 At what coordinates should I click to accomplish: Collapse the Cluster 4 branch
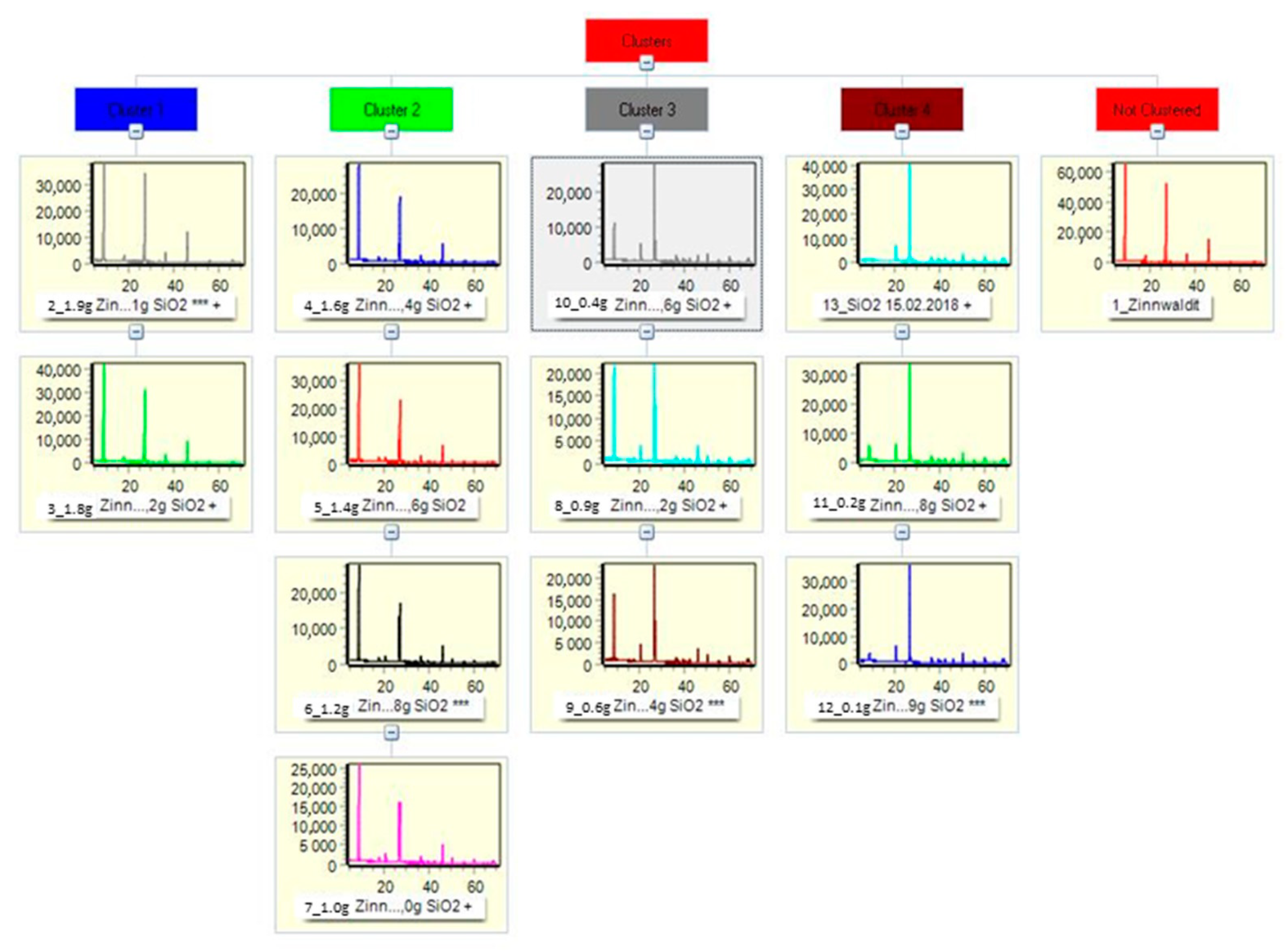[902, 132]
